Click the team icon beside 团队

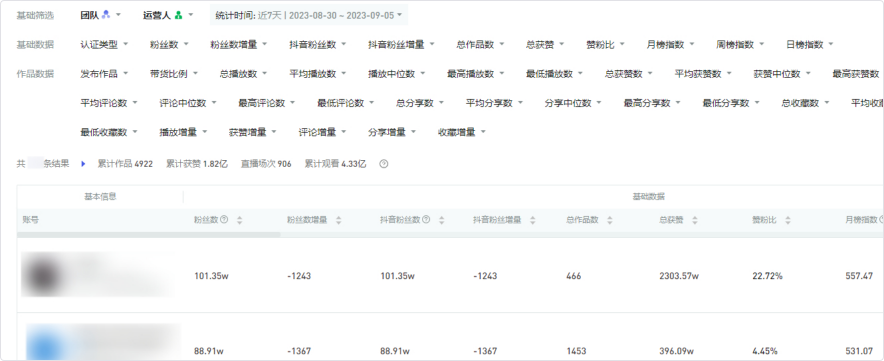[x=106, y=15]
